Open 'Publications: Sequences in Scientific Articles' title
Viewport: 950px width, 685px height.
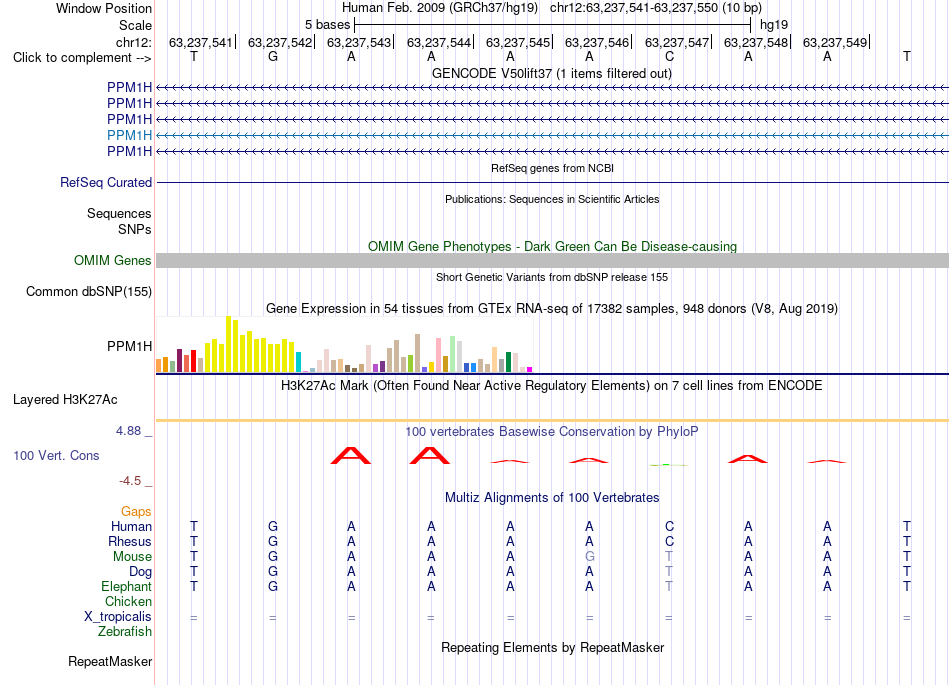point(552,199)
